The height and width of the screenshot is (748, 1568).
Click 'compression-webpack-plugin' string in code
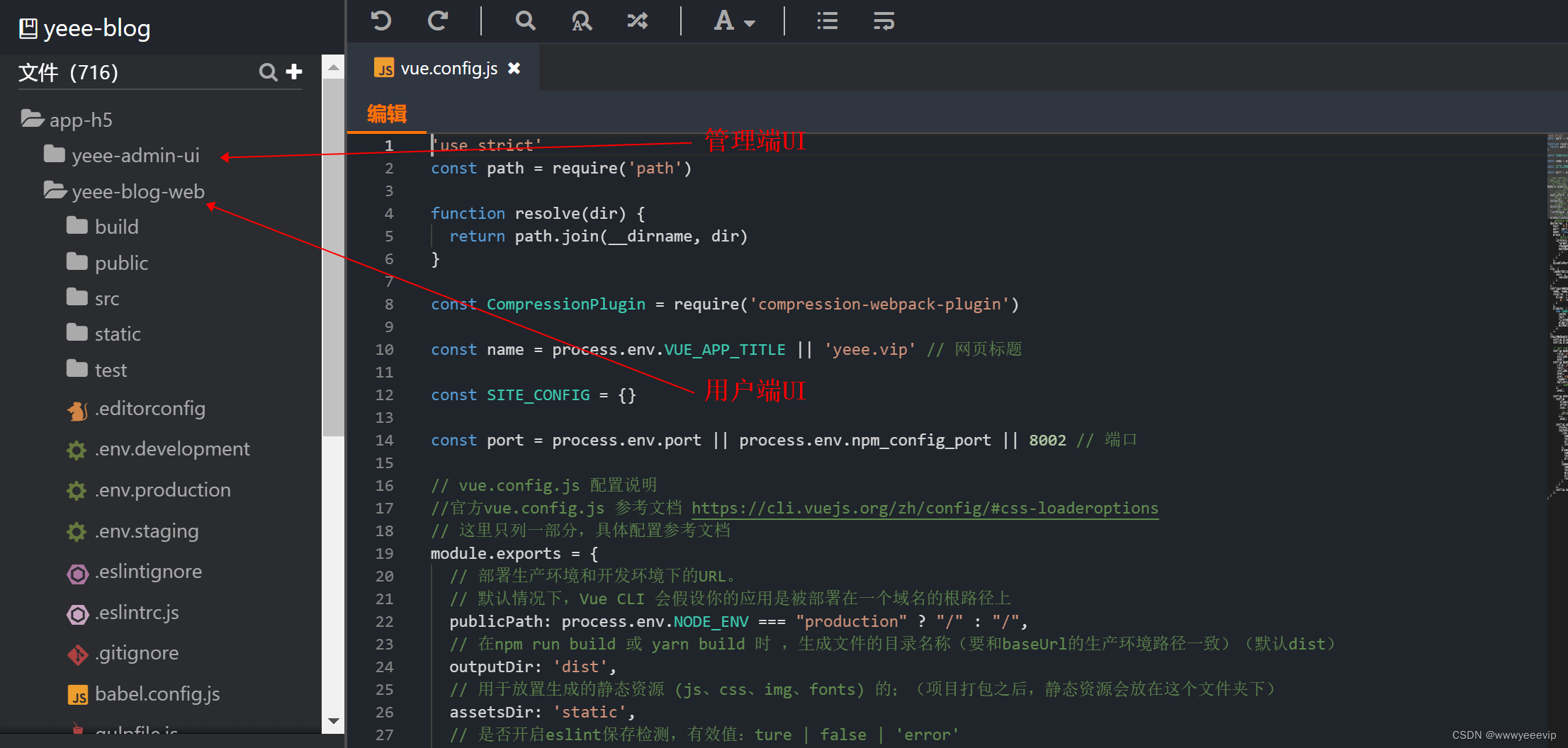[879, 304]
